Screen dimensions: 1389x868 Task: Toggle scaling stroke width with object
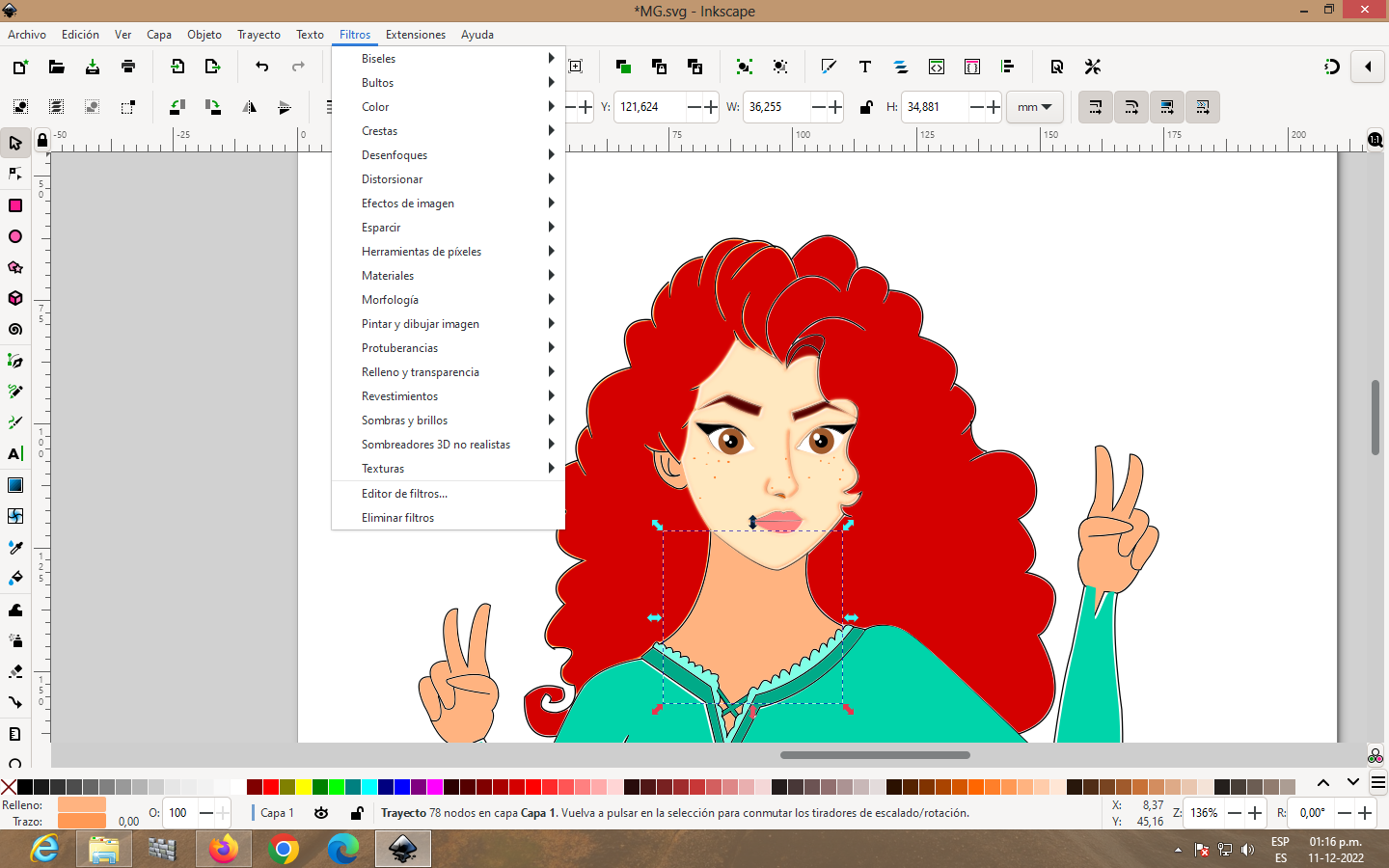coord(1096,107)
